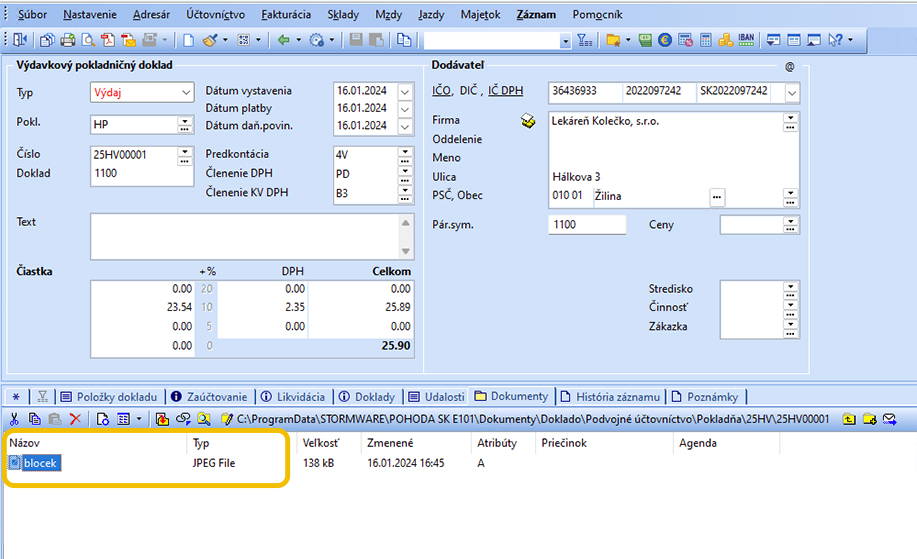The width and height of the screenshot is (917, 559).
Task: Click the ellipsis button beside Žilina
Action: (717, 197)
